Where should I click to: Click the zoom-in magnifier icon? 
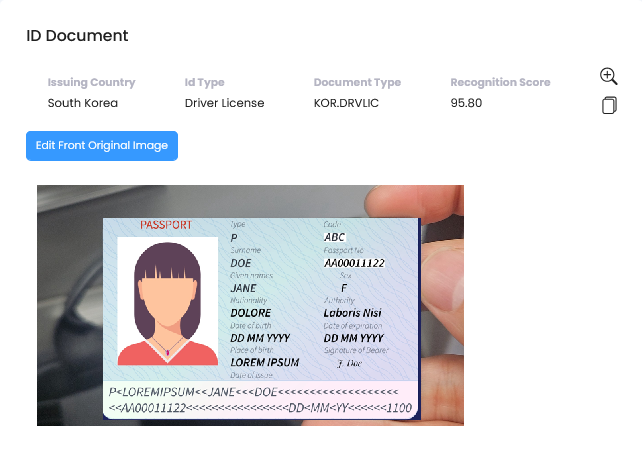point(608,76)
